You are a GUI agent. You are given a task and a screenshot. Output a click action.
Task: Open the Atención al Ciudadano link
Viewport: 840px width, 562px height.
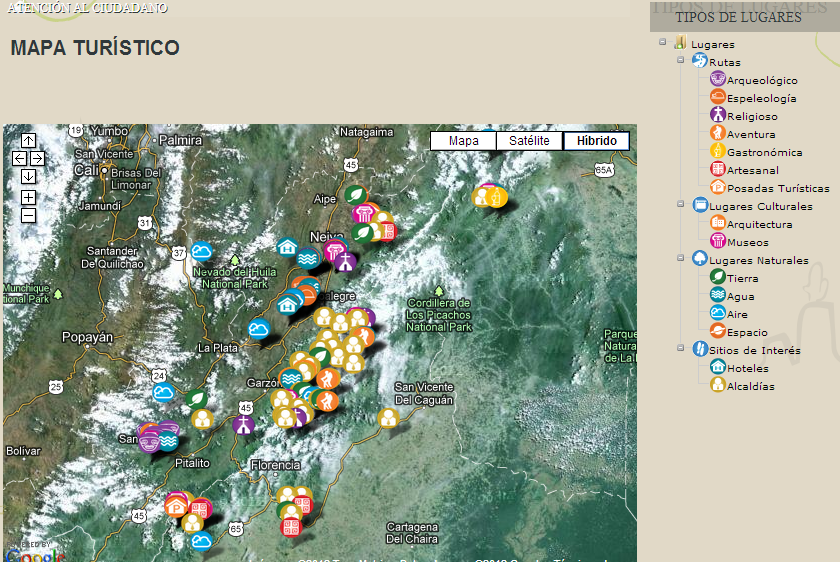[x=87, y=8]
